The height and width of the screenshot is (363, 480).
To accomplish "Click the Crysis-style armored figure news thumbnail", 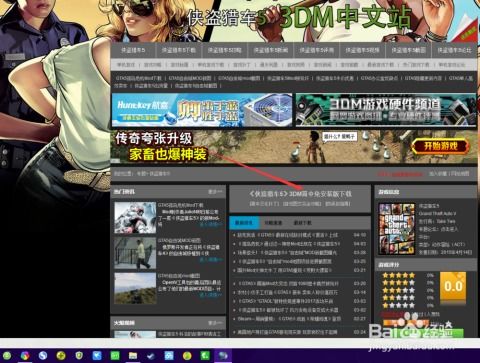I will pos(135,218).
